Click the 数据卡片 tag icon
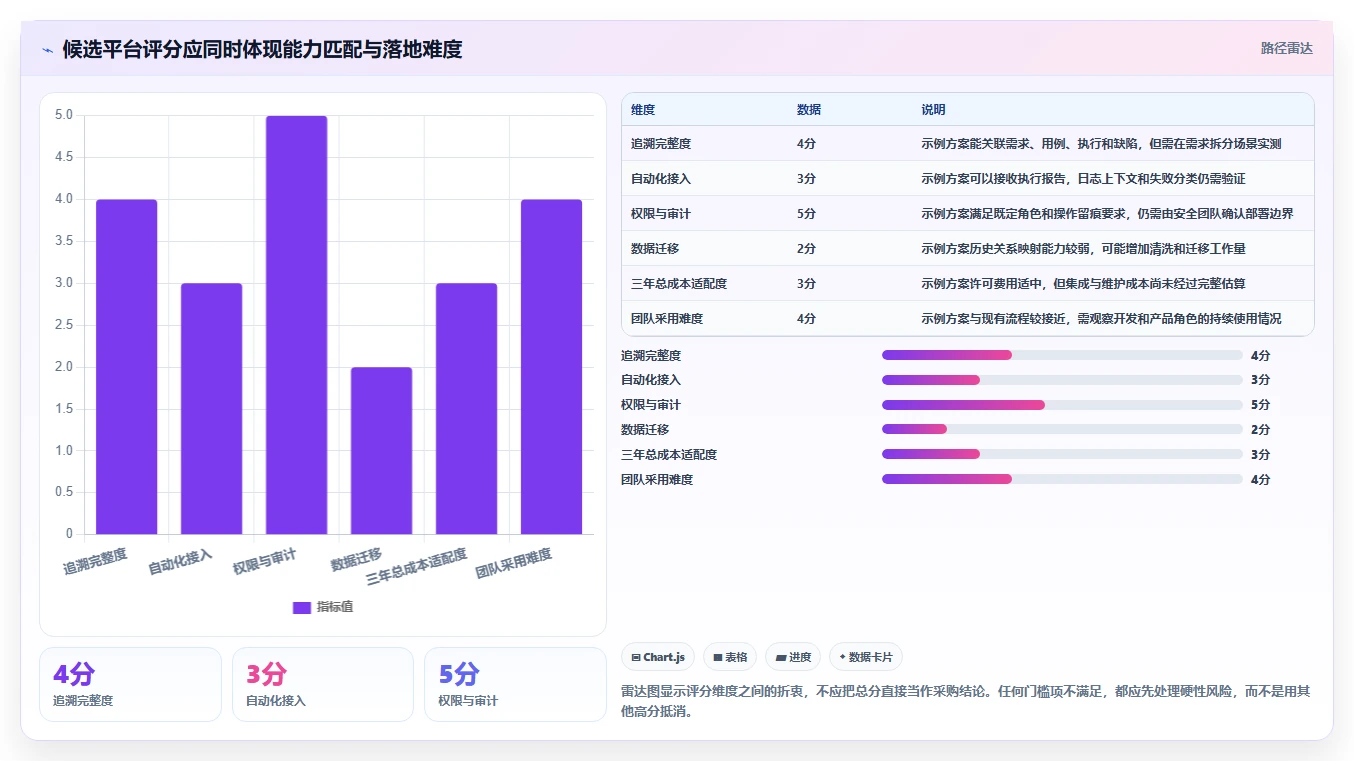1354x761 pixels. (843, 657)
